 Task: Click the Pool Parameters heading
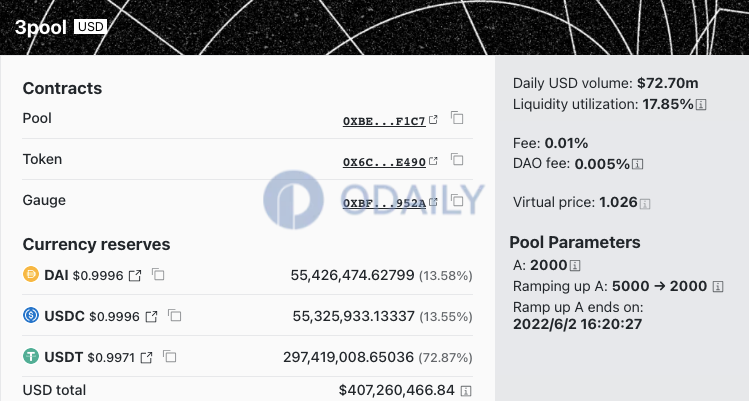[x=575, y=242]
